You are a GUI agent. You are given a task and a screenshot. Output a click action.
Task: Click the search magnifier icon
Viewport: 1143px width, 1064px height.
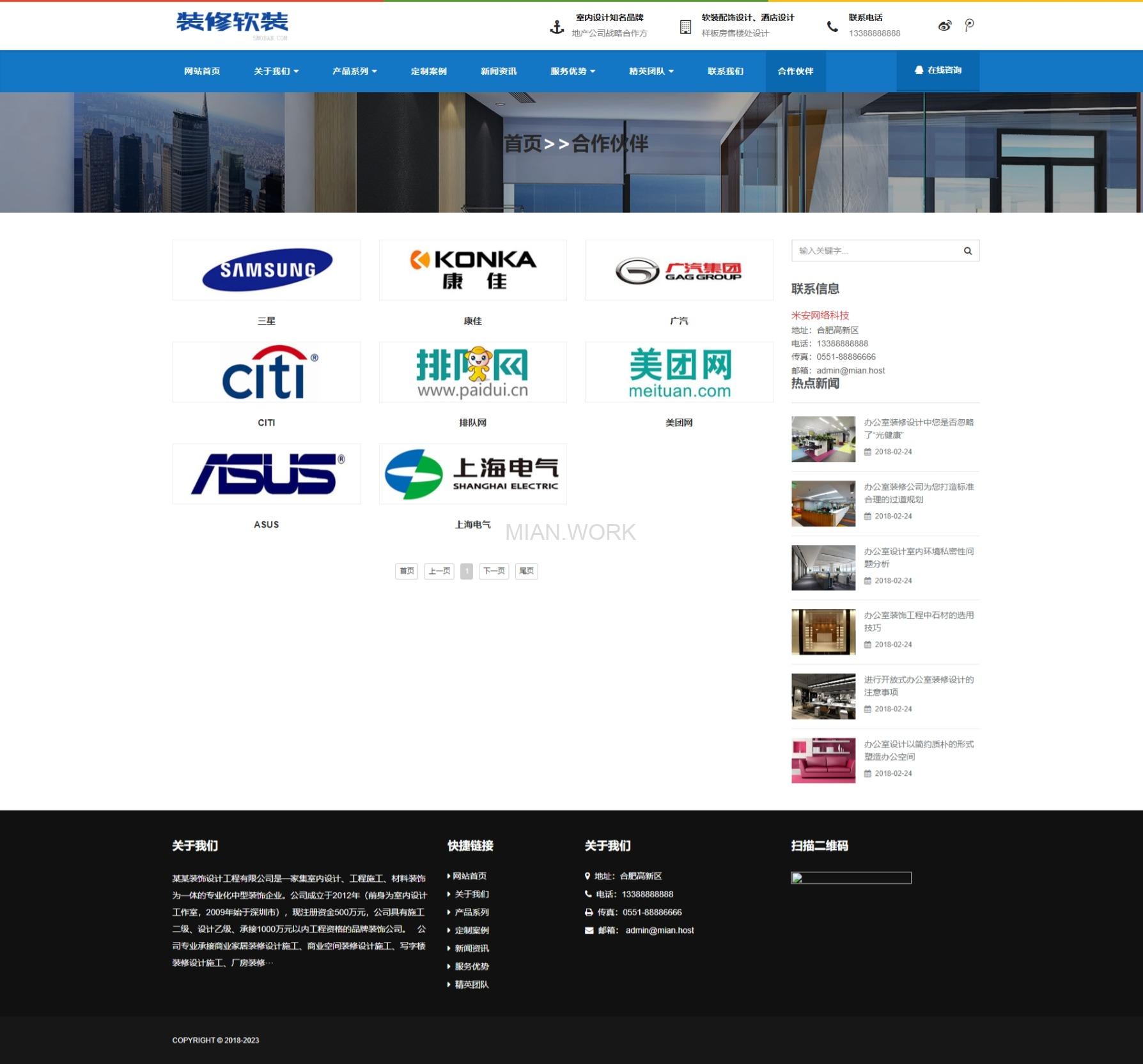pyautogui.click(x=967, y=251)
